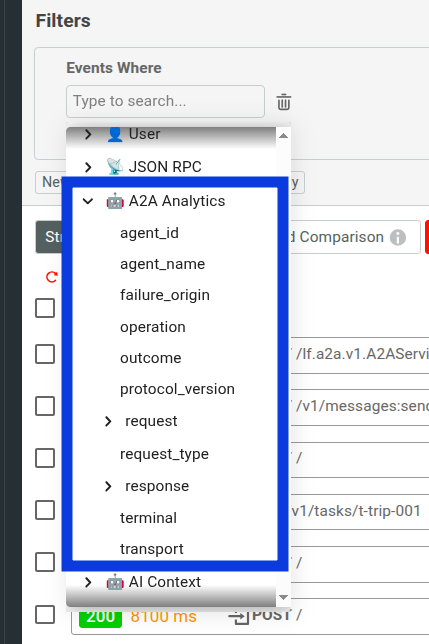Click the JSON RPC label
Viewport: 429px width, 644px height.
coord(165,167)
